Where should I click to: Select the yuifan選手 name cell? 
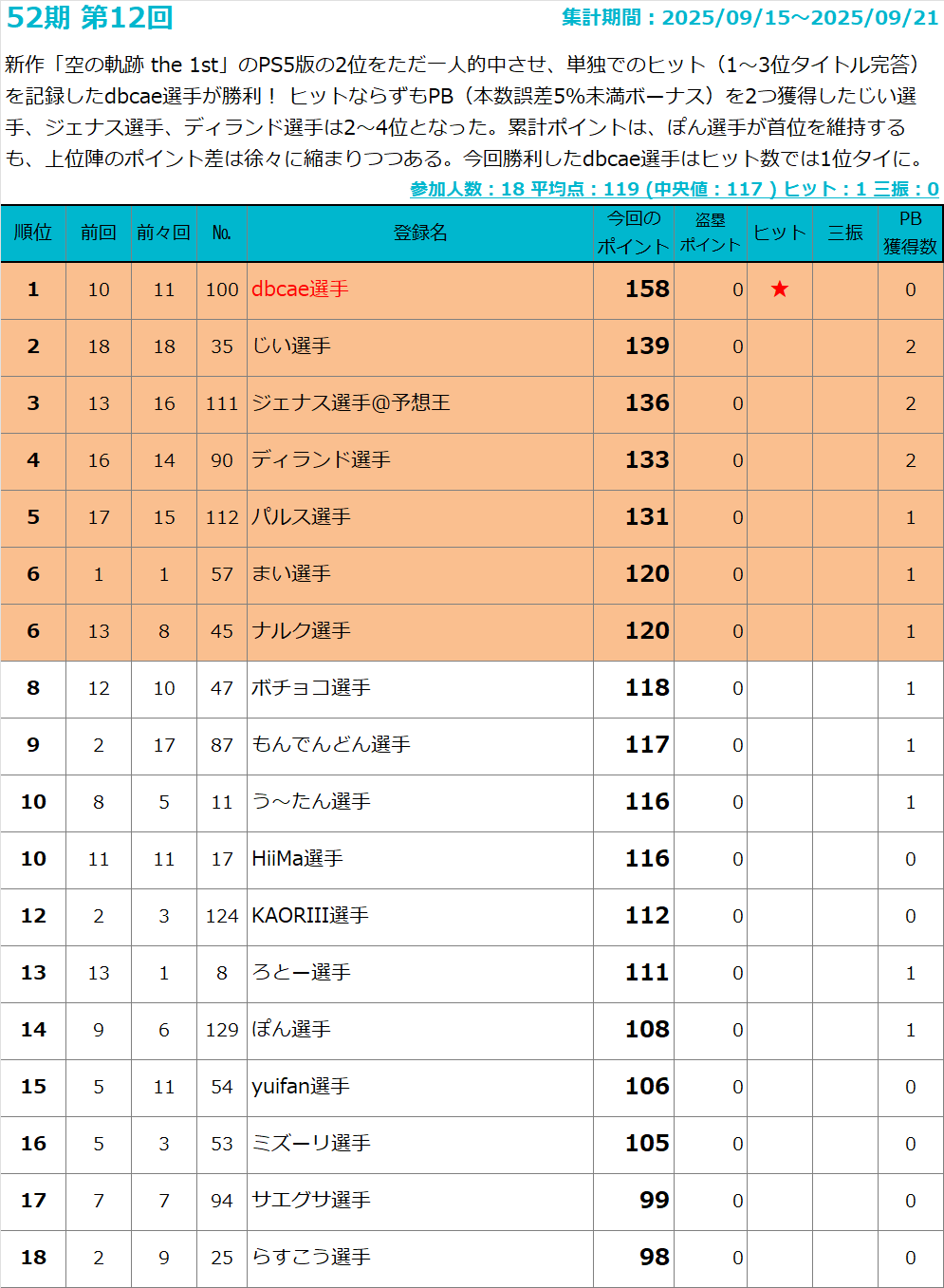pos(300,1087)
